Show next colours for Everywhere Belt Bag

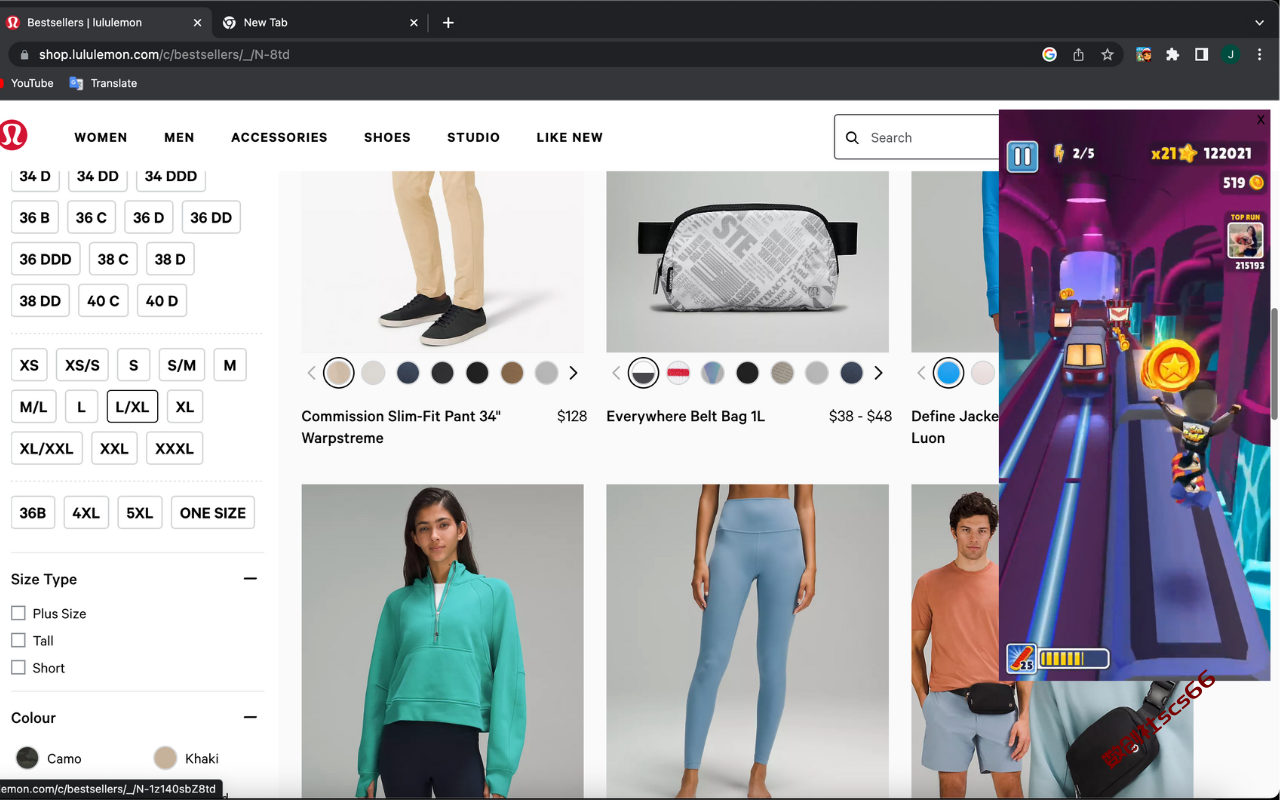click(878, 373)
